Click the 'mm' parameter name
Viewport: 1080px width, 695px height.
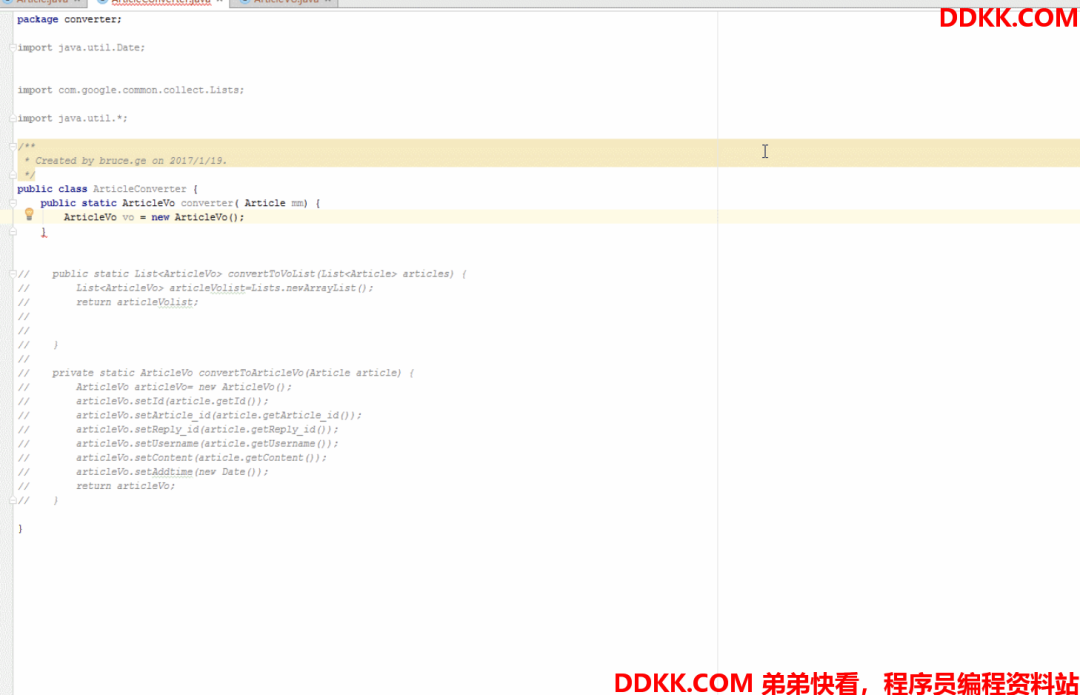[x=298, y=203]
